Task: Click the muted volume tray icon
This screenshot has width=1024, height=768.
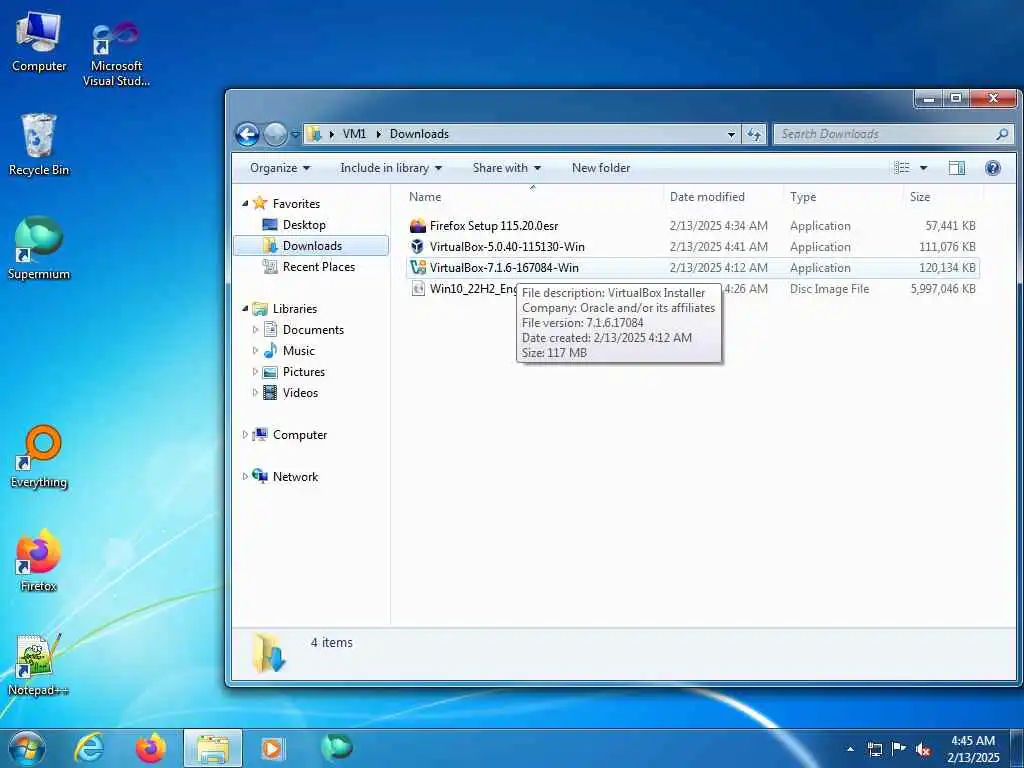Action: tap(923, 750)
